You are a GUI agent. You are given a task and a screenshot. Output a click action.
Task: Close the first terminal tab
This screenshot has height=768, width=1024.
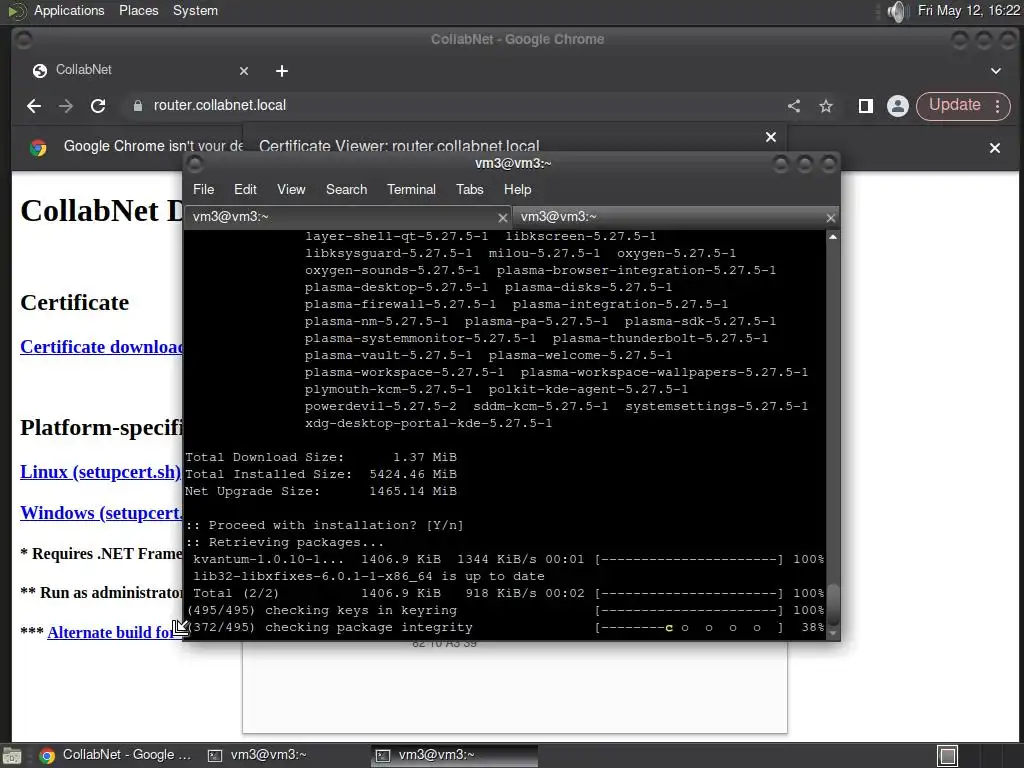coord(502,217)
